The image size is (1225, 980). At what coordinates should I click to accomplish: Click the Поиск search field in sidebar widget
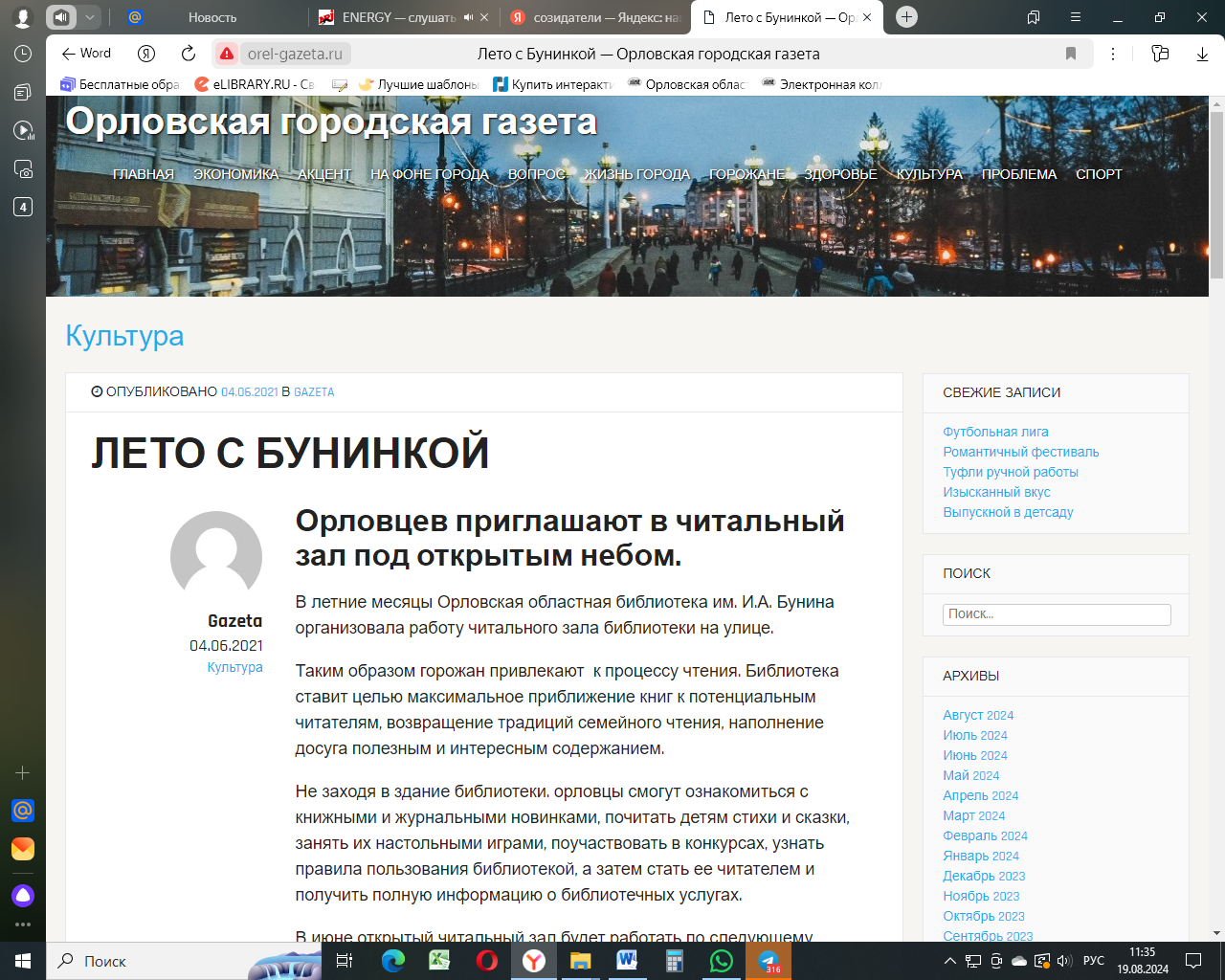(x=1057, y=614)
